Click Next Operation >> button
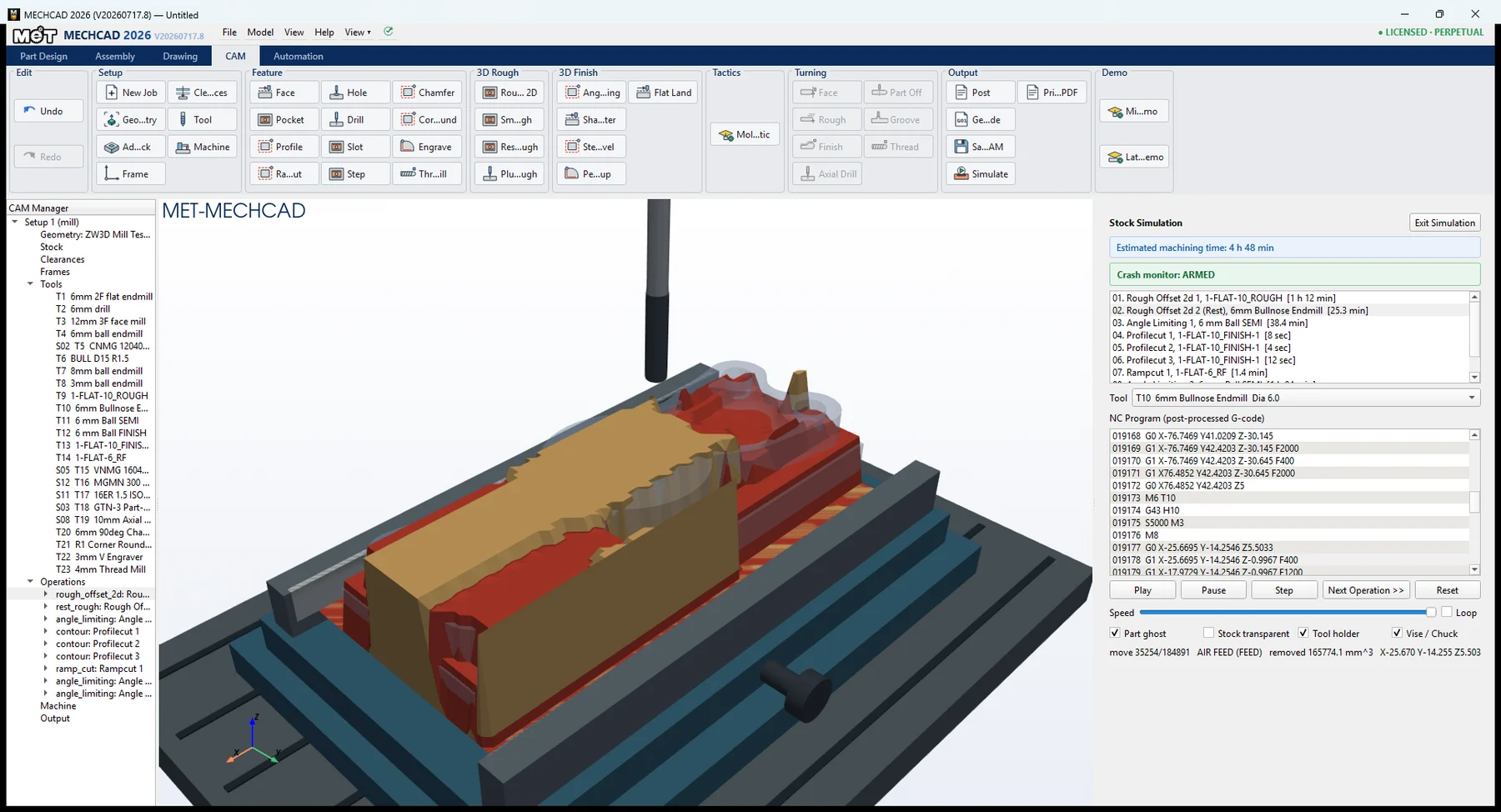The width and height of the screenshot is (1501, 812). click(1366, 590)
